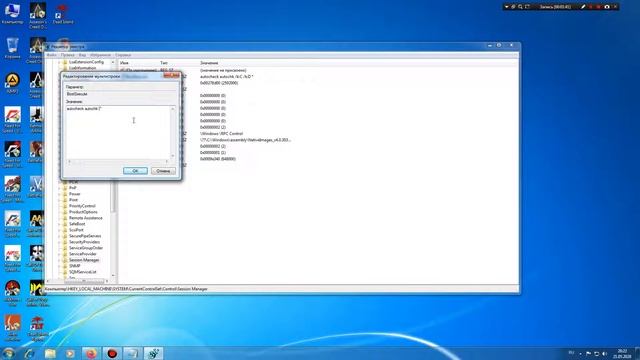Select the SQMServiceList key
640x360 pixels.
pyautogui.click(x=82, y=272)
